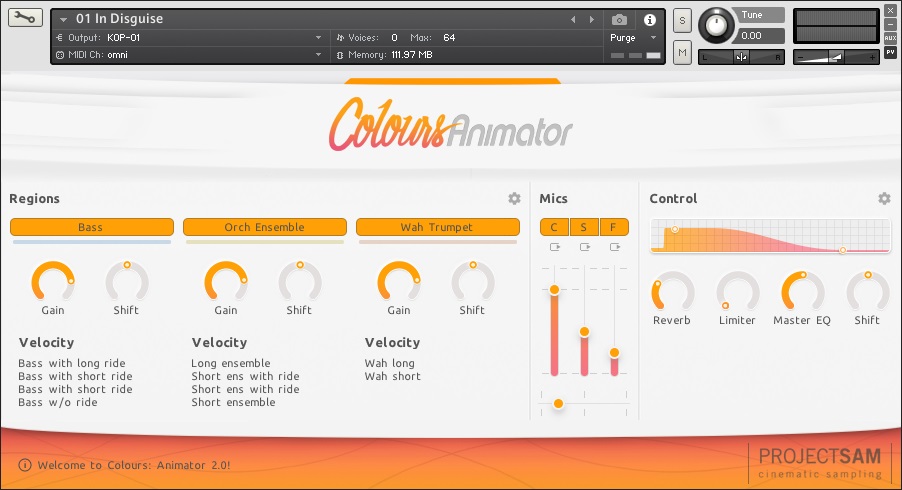
Task: Click 'Bass with long ride' velocity text
Action: coord(72,363)
